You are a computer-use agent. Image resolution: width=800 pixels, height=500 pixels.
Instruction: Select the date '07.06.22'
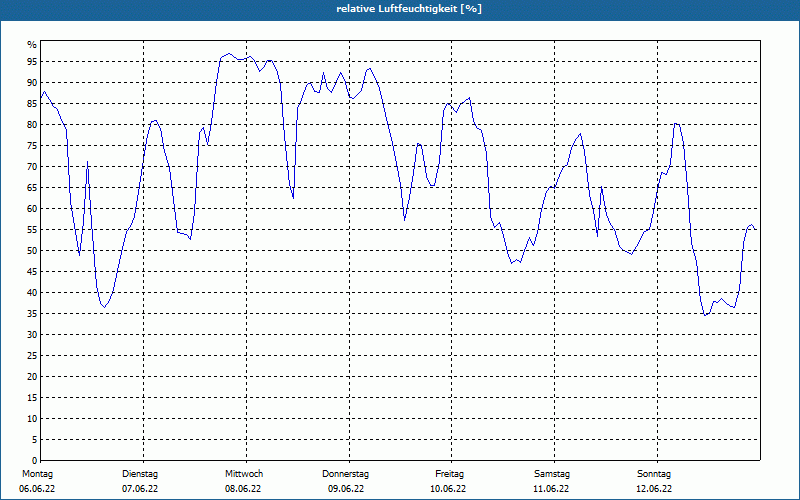click(140, 489)
